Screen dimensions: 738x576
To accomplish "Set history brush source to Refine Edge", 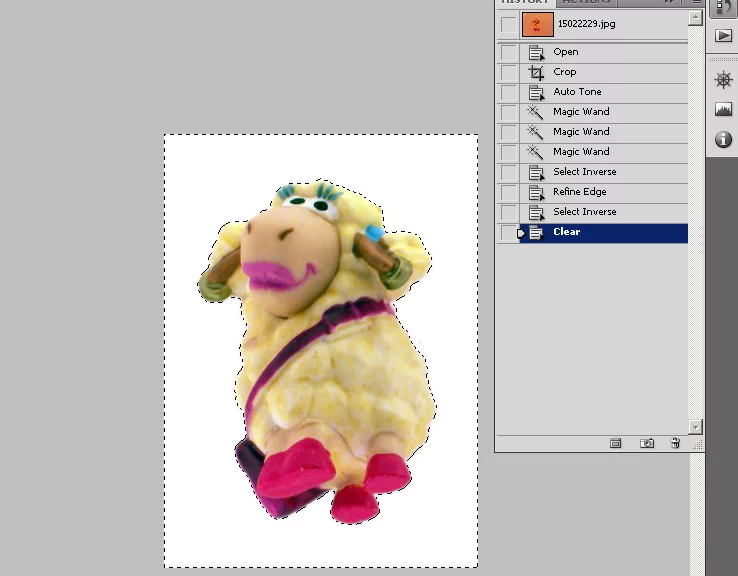I will 508,192.
